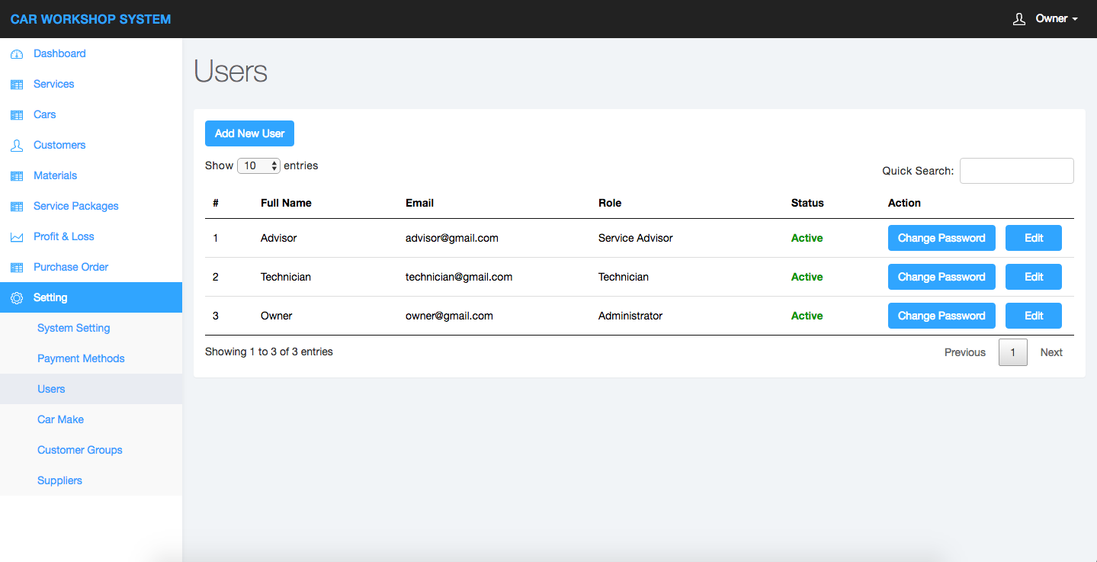Open the Suppliers submenu item

(x=59, y=480)
